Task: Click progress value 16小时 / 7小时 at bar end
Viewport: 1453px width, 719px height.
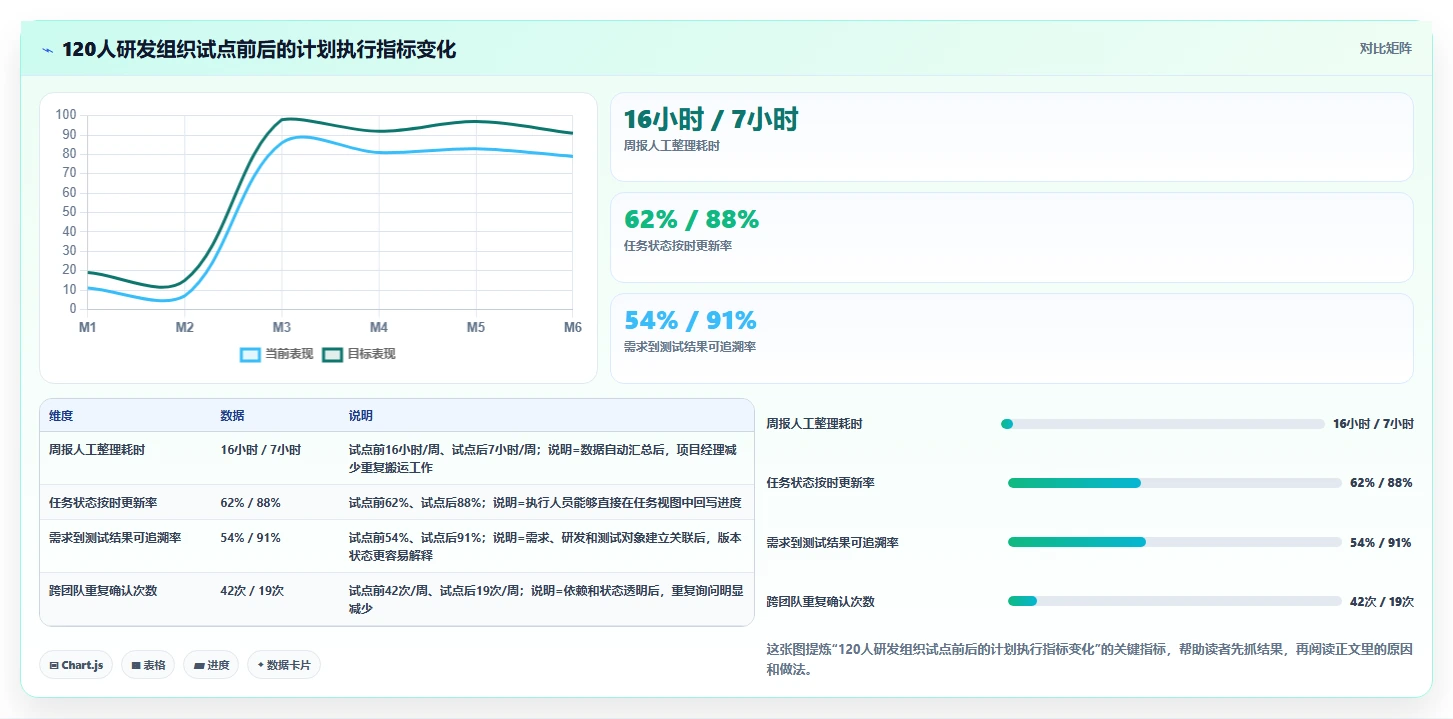Action: click(x=1373, y=424)
